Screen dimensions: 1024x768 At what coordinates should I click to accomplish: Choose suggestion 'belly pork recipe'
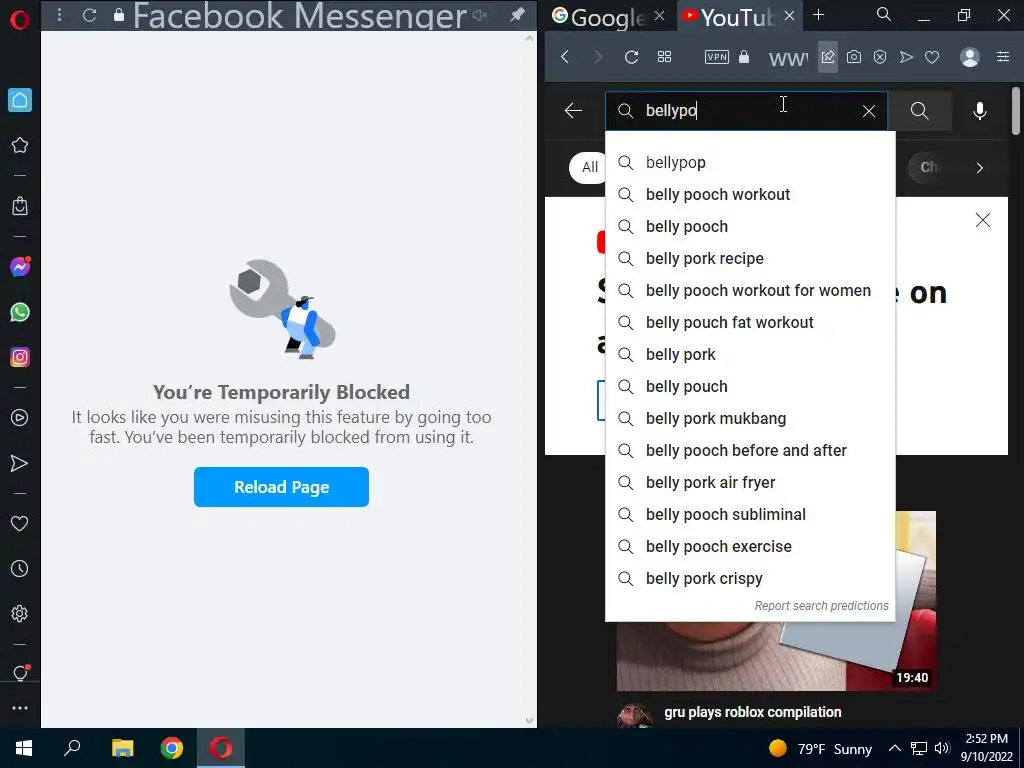click(x=750, y=258)
